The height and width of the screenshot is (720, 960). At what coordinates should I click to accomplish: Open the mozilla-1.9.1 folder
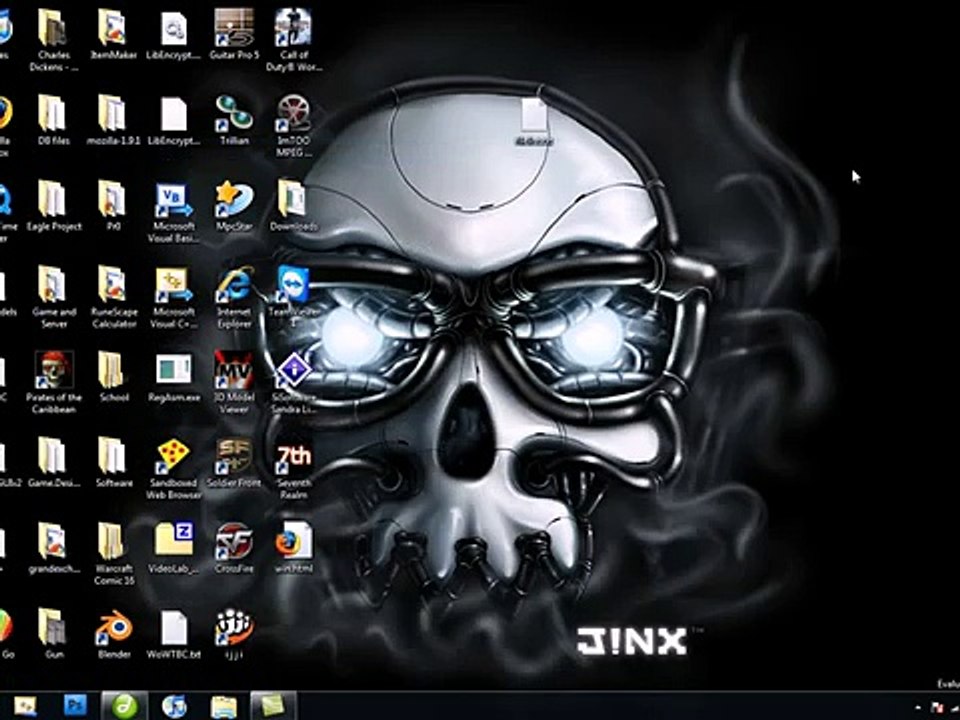(113, 119)
